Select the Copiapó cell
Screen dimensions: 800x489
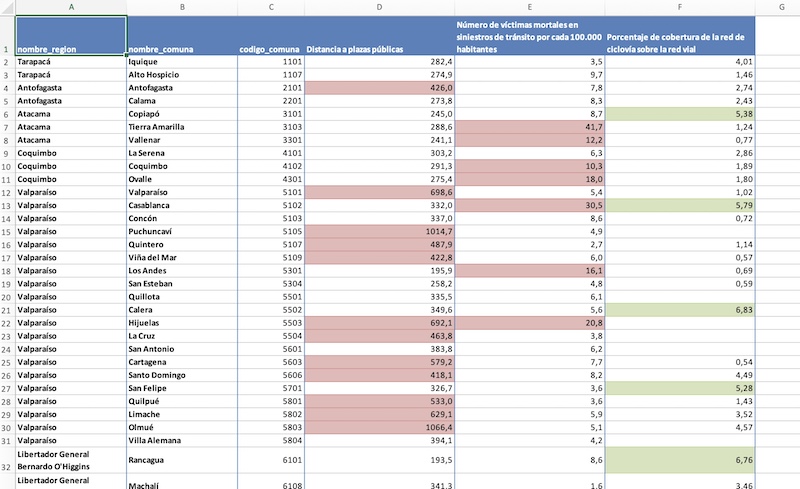(x=182, y=114)
